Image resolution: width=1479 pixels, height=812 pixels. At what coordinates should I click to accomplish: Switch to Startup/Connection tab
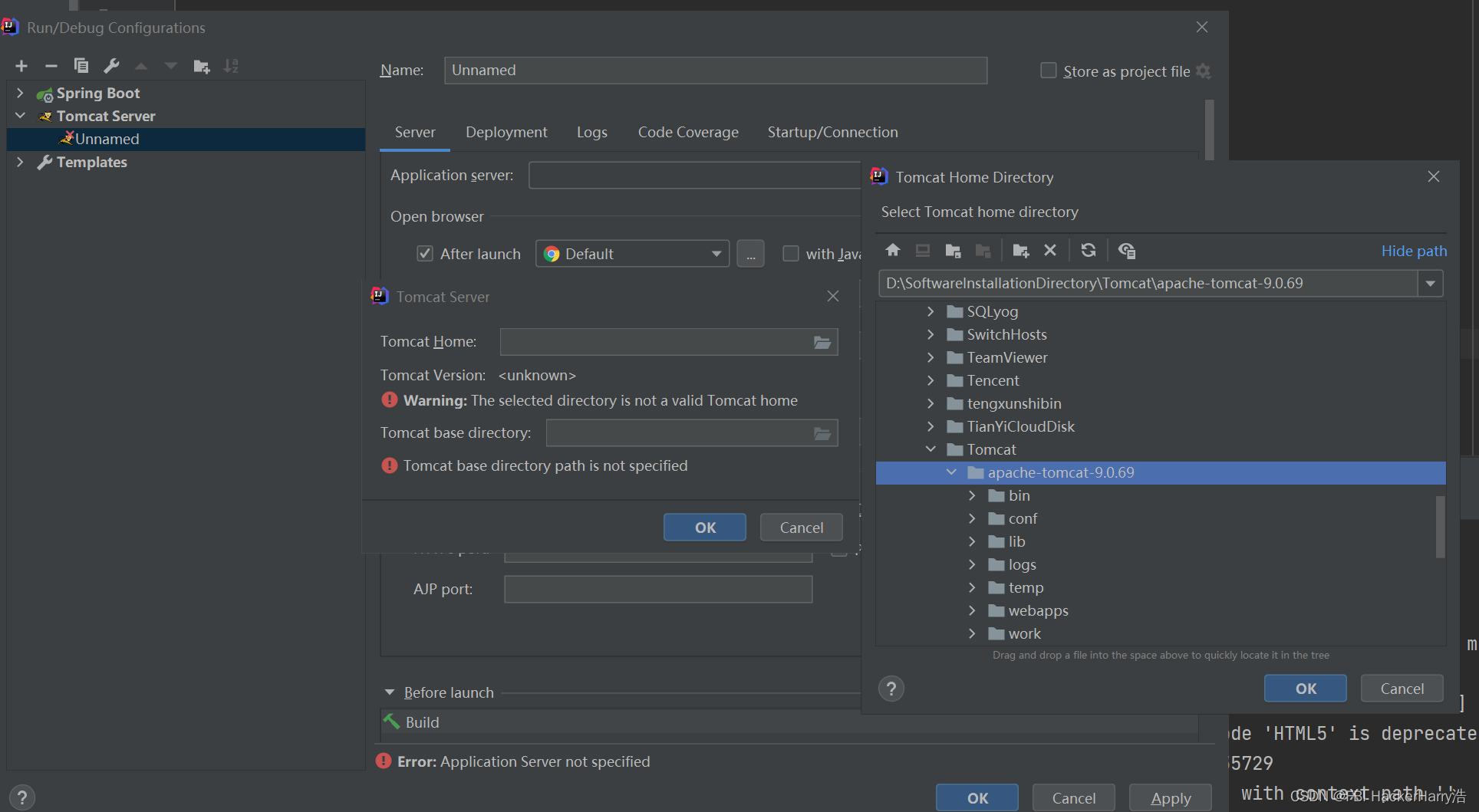pyautogui.click(x=832, y=132)
